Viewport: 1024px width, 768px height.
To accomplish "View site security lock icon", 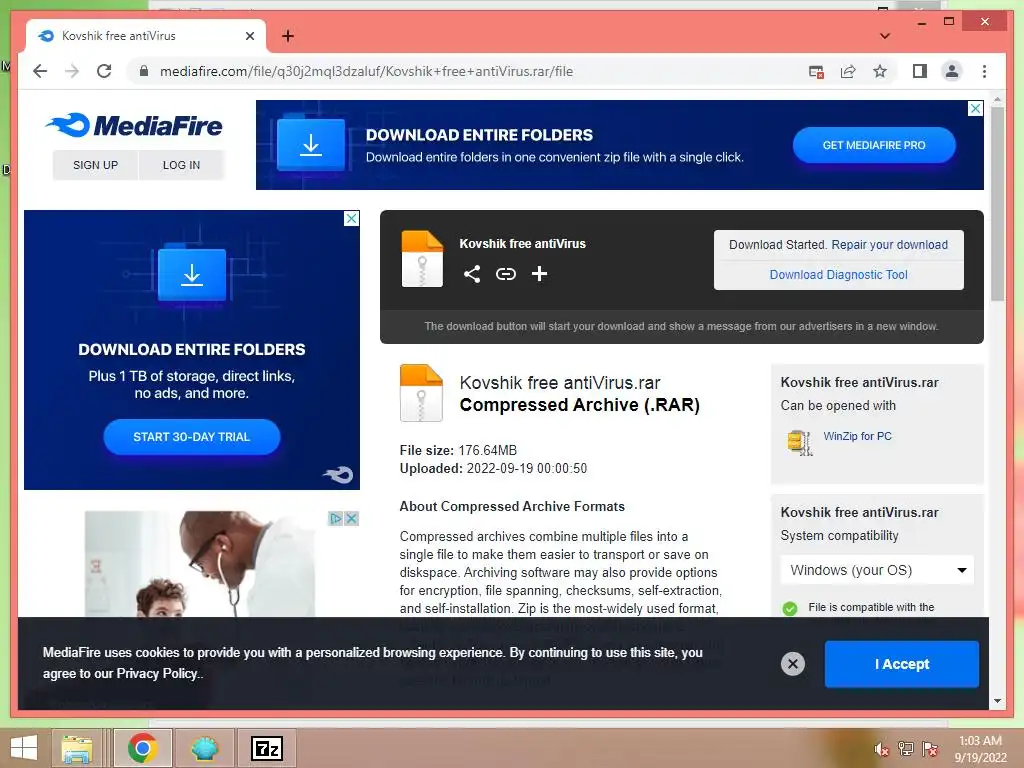I will 144,71.
